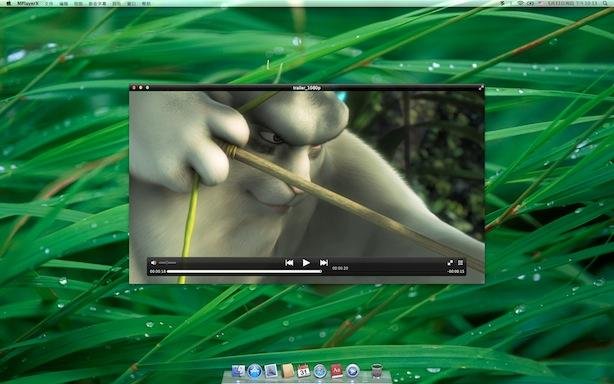Launch App Store from the dock
This screenshot has width=614, height=384.
255,371
